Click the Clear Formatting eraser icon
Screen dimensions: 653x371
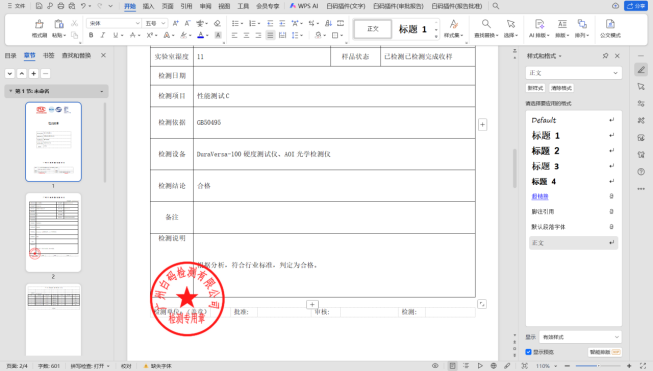(x=217, y=23)
